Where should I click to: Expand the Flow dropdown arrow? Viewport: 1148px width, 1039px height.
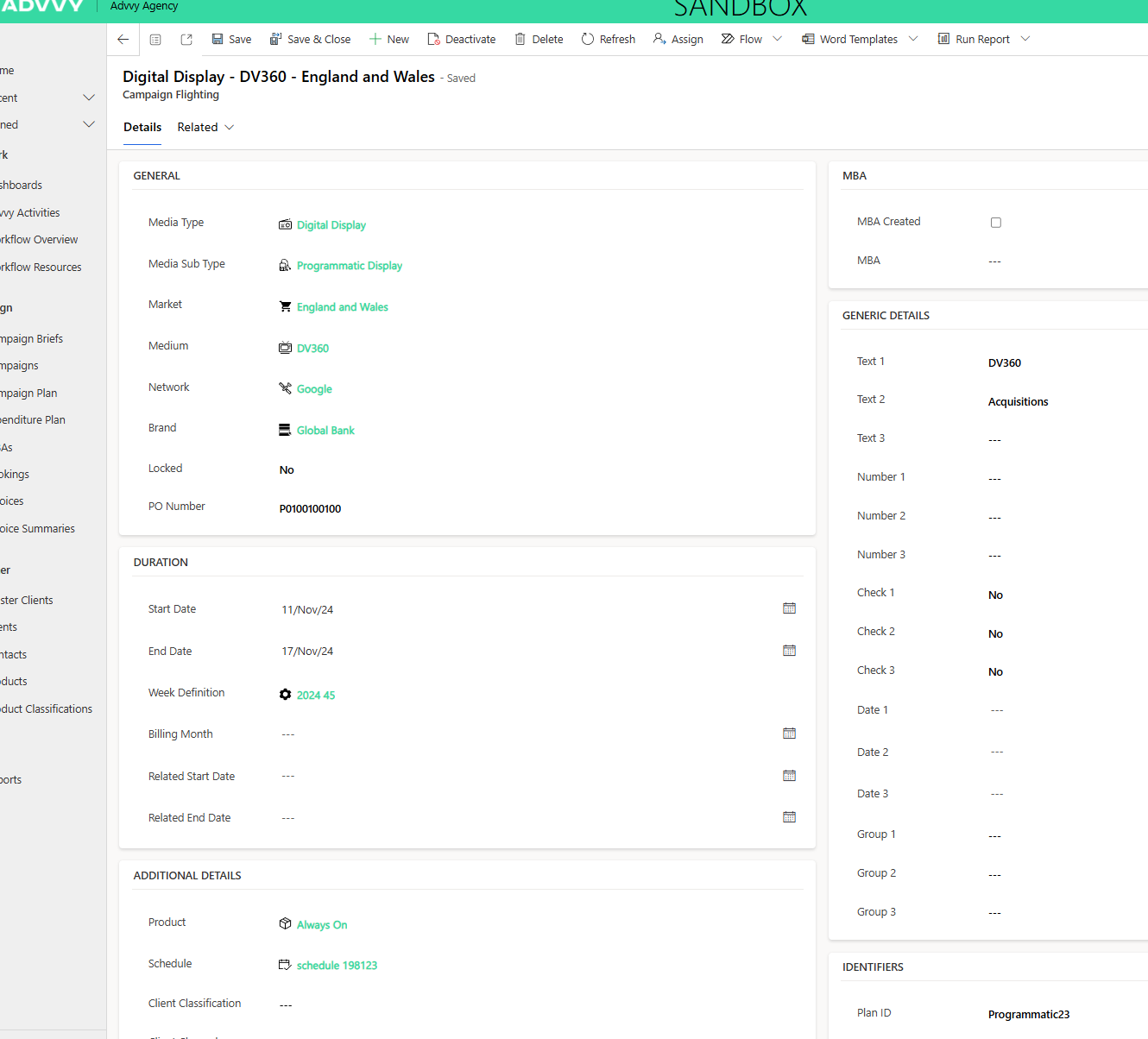[x=778, y=39]
